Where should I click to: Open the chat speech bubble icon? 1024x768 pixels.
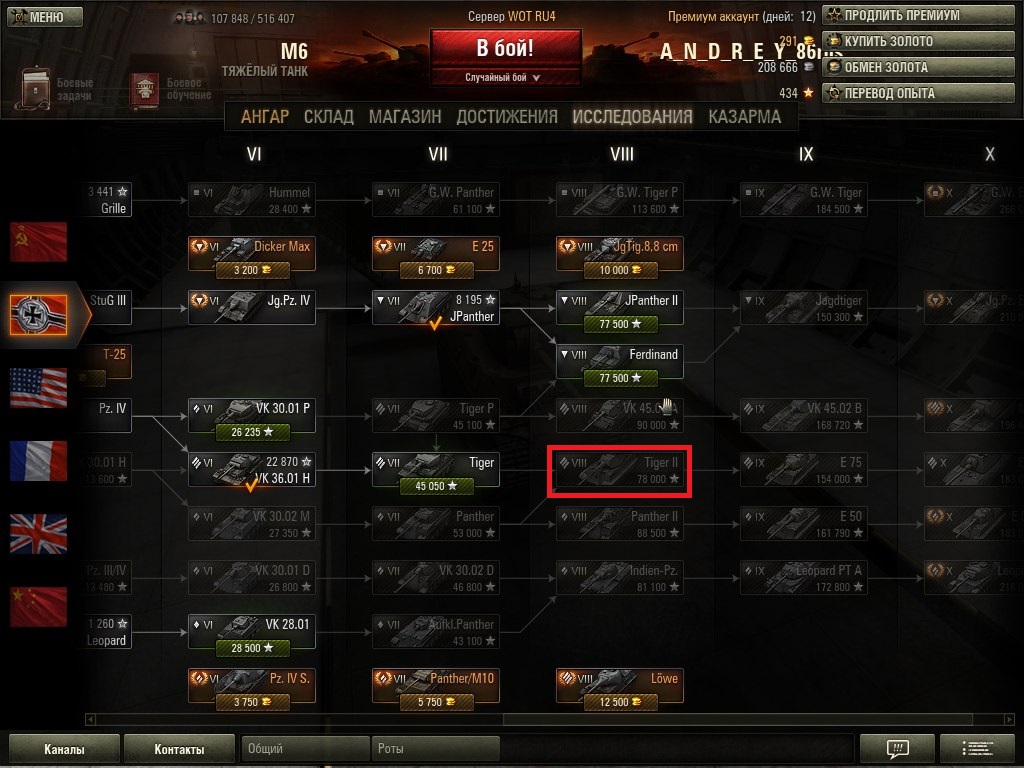pyautogui.click(x=898, y=748)
